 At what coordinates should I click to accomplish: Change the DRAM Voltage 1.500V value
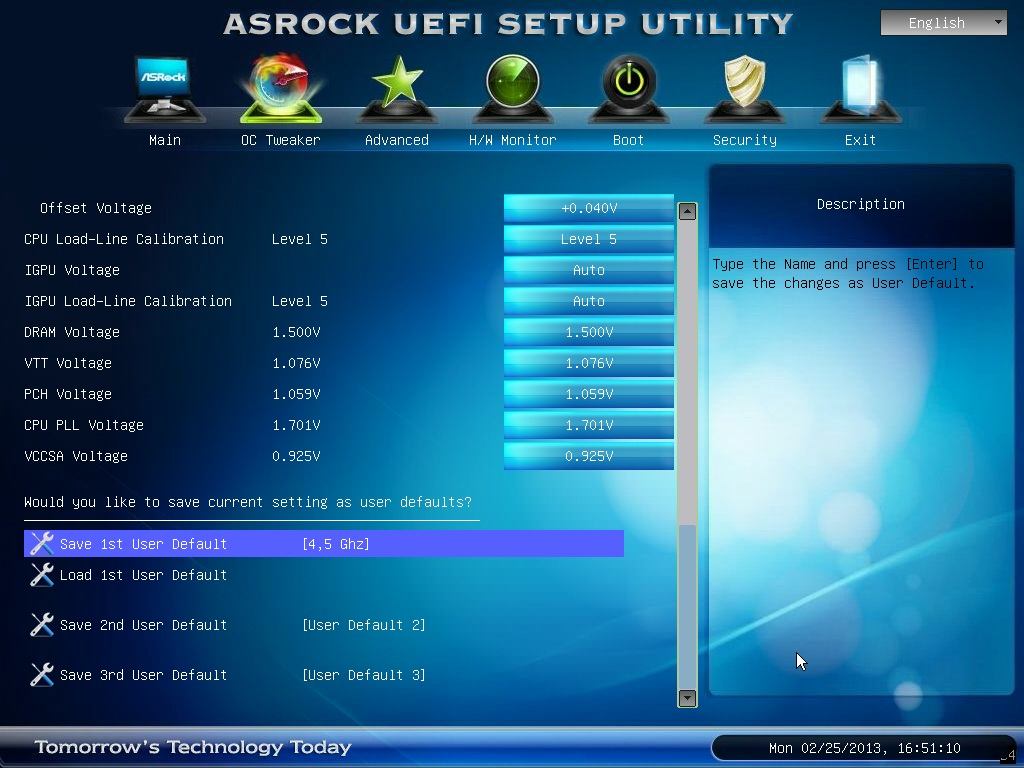point(589,332)
